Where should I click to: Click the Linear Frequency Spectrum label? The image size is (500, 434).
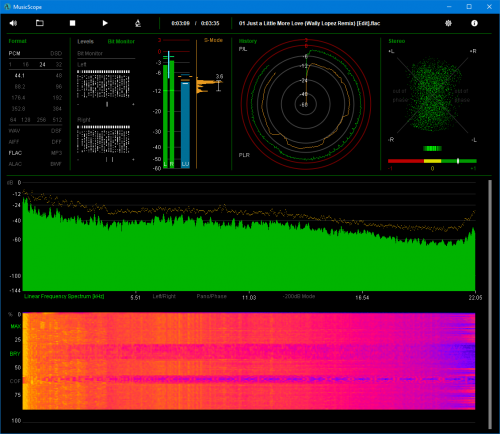tap(64, 296)
